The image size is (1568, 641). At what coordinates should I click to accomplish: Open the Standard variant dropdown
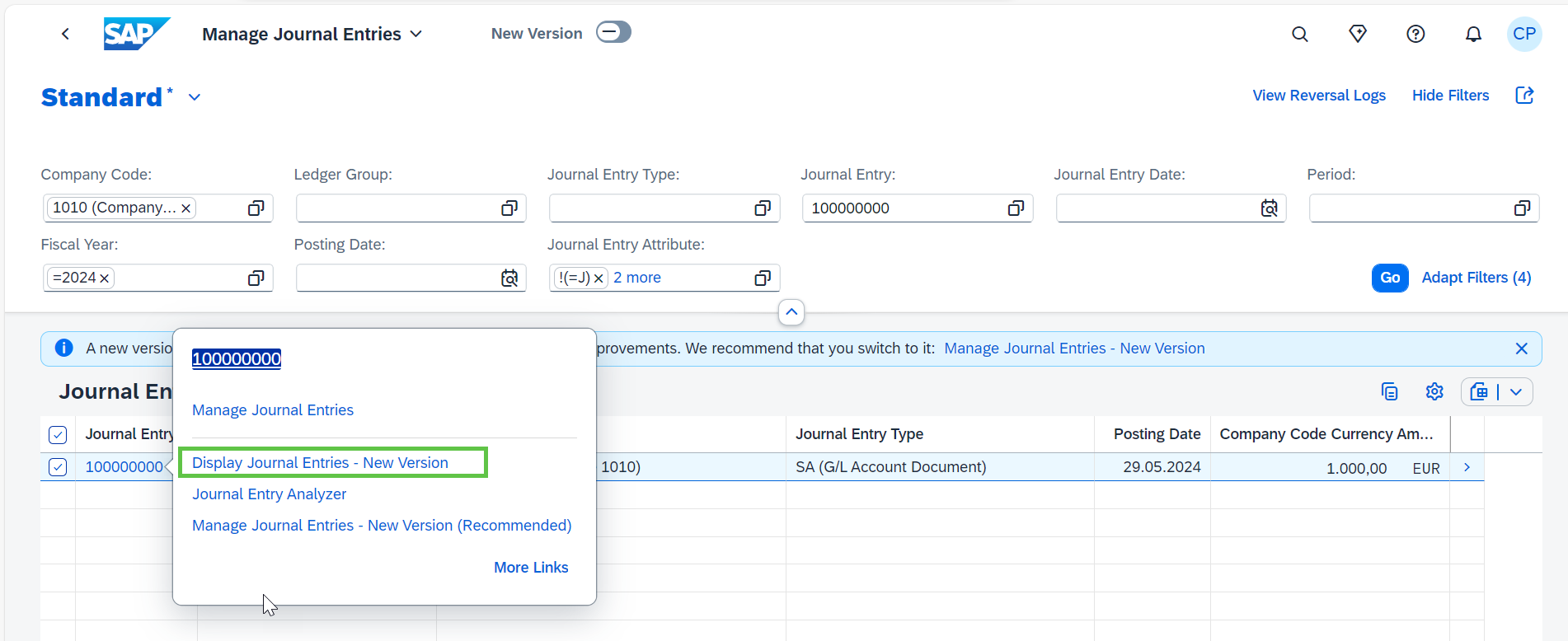click(x=195, y=97)
